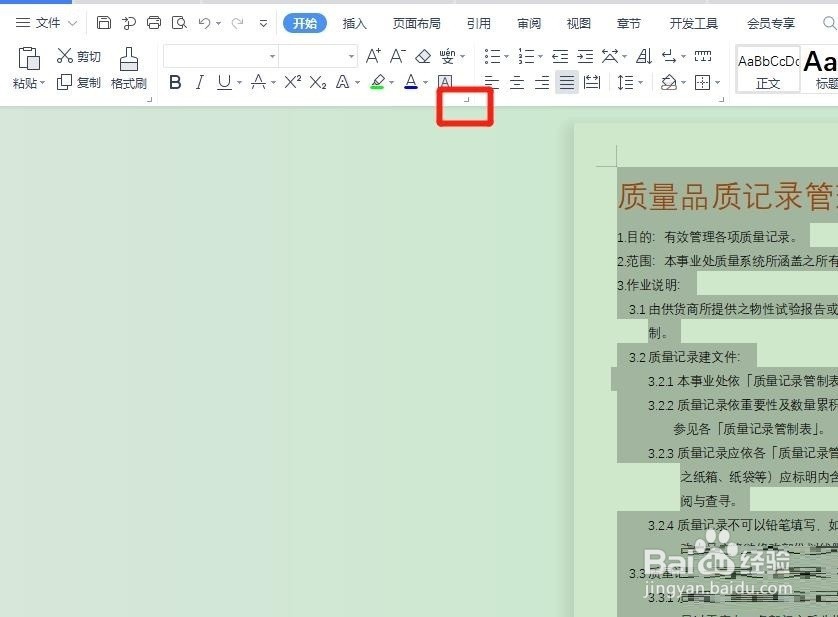This screenshot has width=838, height=617.
Task: Click the Shading paint bucket
Action: [x=669, y=82]
